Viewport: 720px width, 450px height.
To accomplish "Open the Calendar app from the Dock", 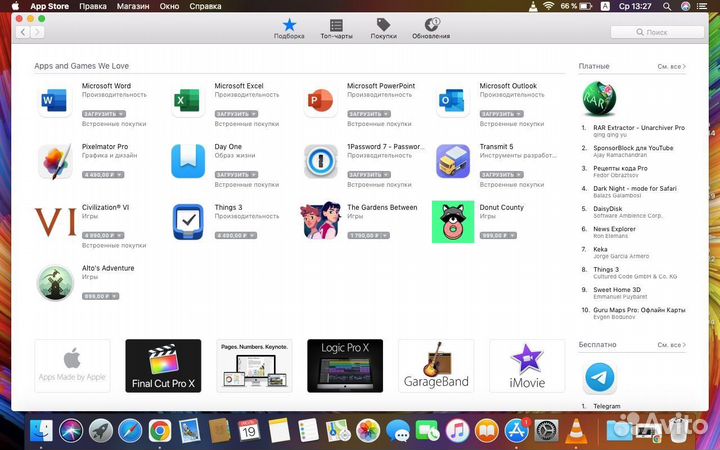I will (x=249, y=432).
